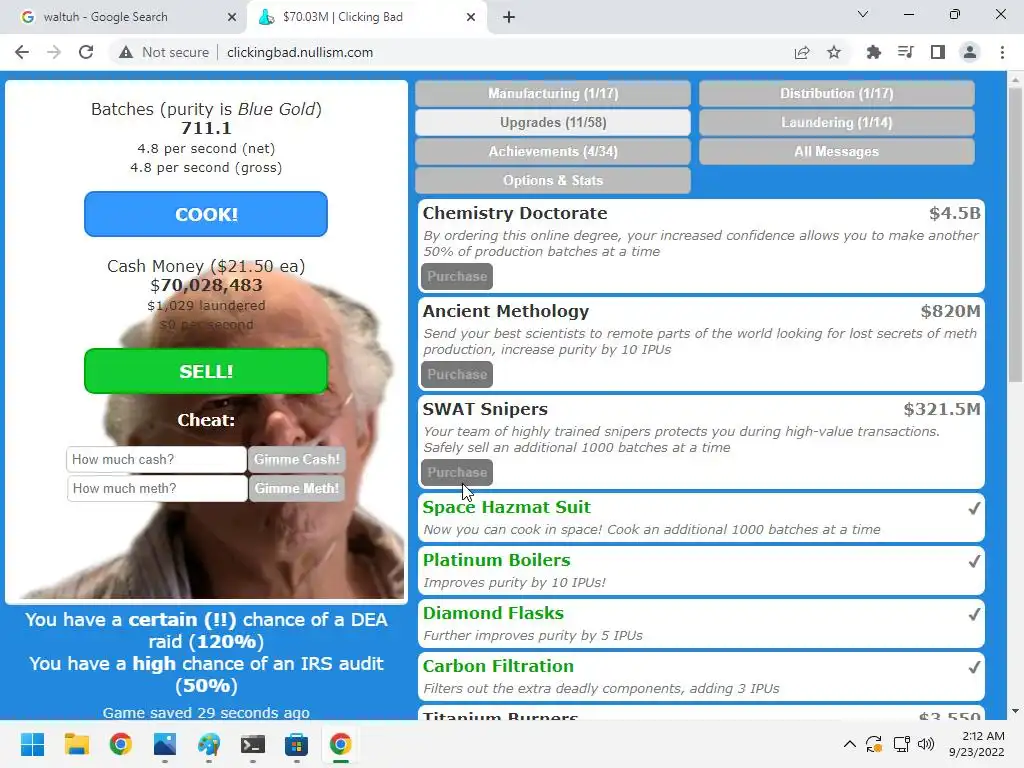Click the green SELL! button
The height and width of the screenshot is (768, 1024).
coord(206,371)
